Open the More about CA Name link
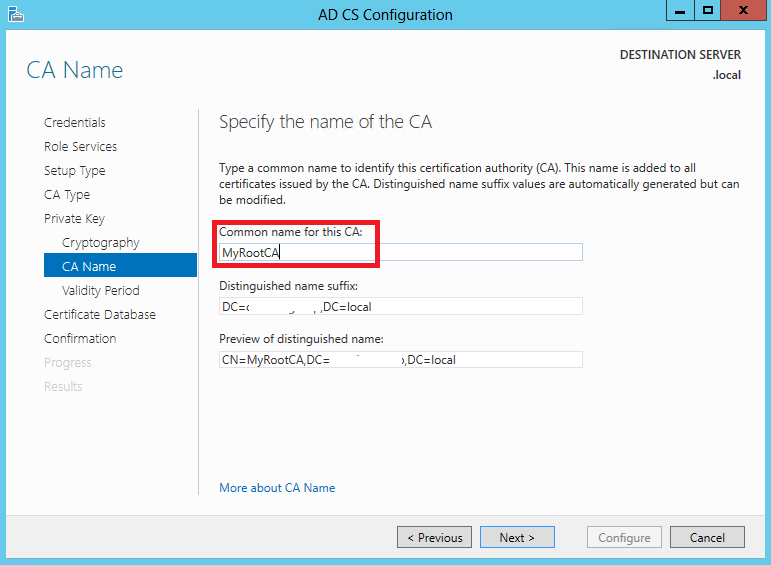 pyautogui.click(x=277, y=488)
